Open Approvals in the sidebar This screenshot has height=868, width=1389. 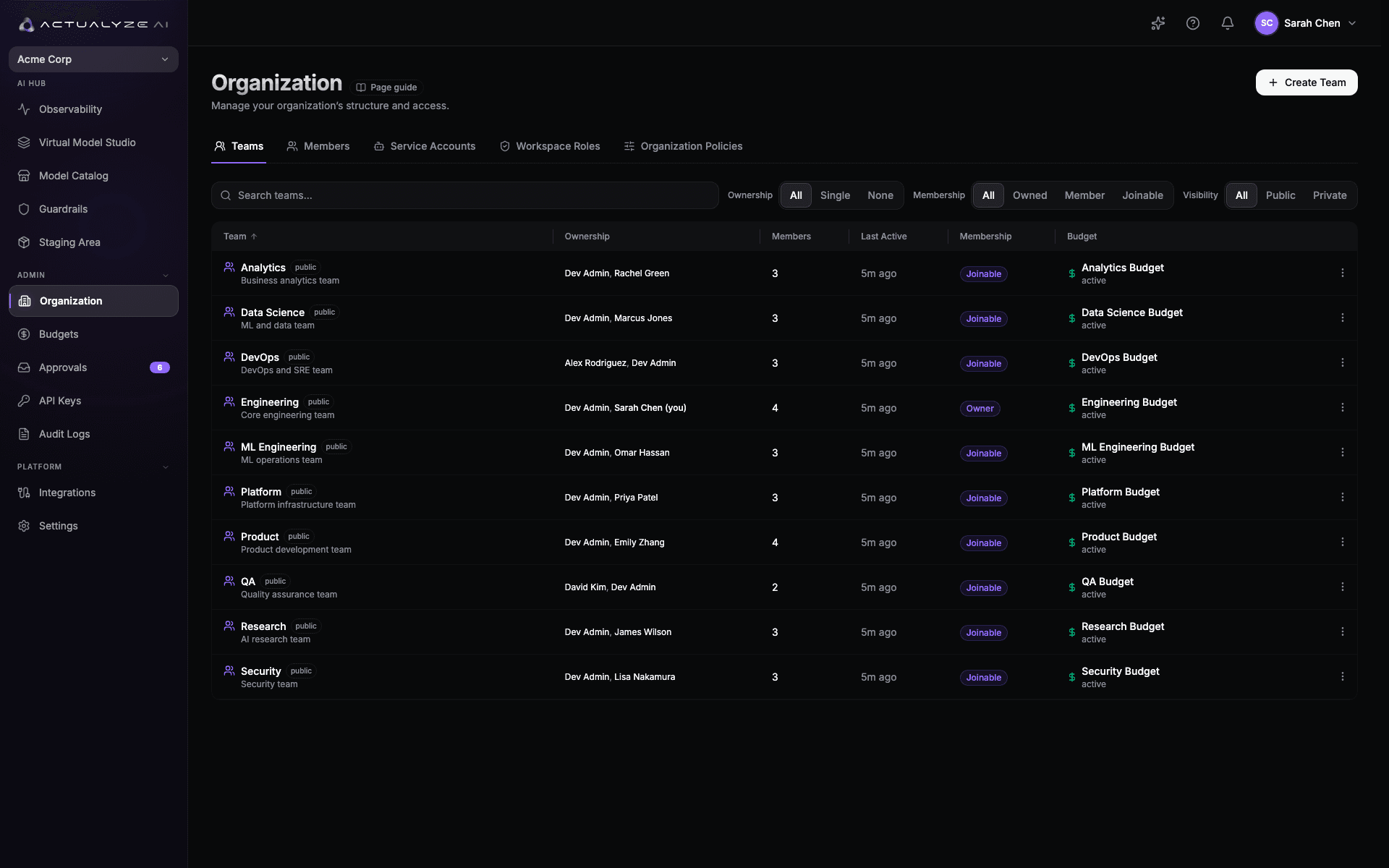[x=93, y=367]
